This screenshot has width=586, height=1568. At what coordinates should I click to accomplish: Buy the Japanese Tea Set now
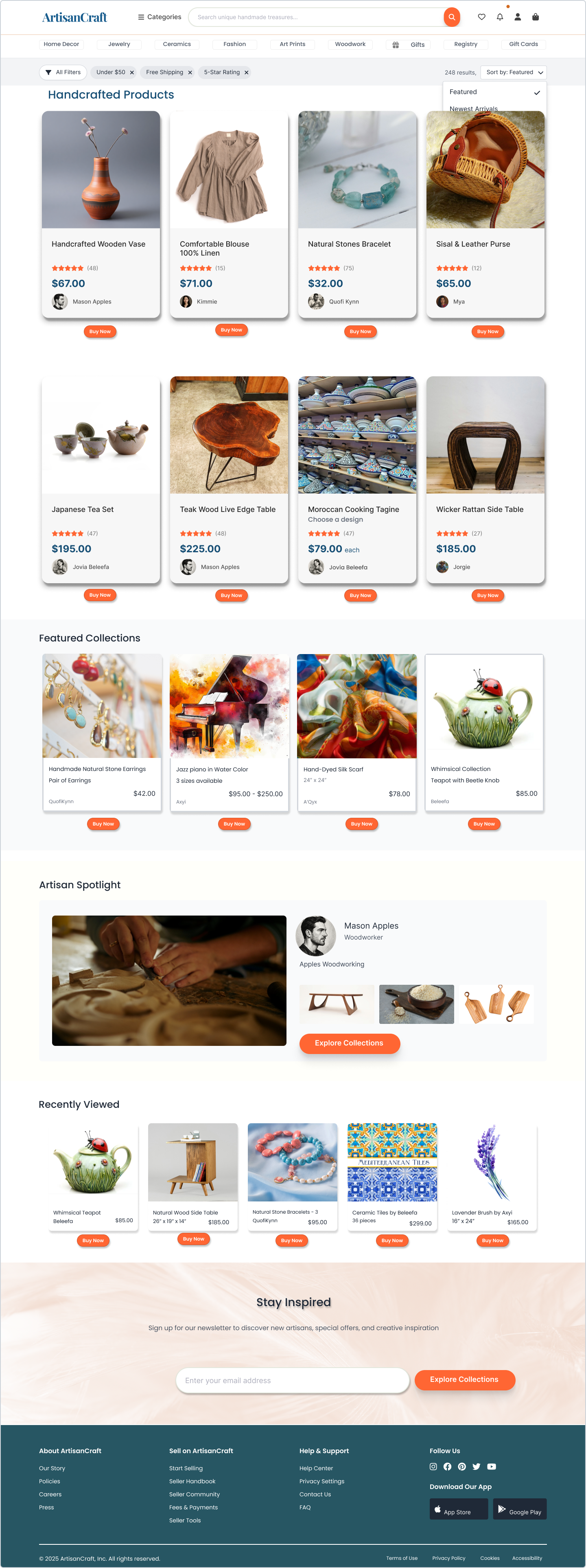(100, 595)
